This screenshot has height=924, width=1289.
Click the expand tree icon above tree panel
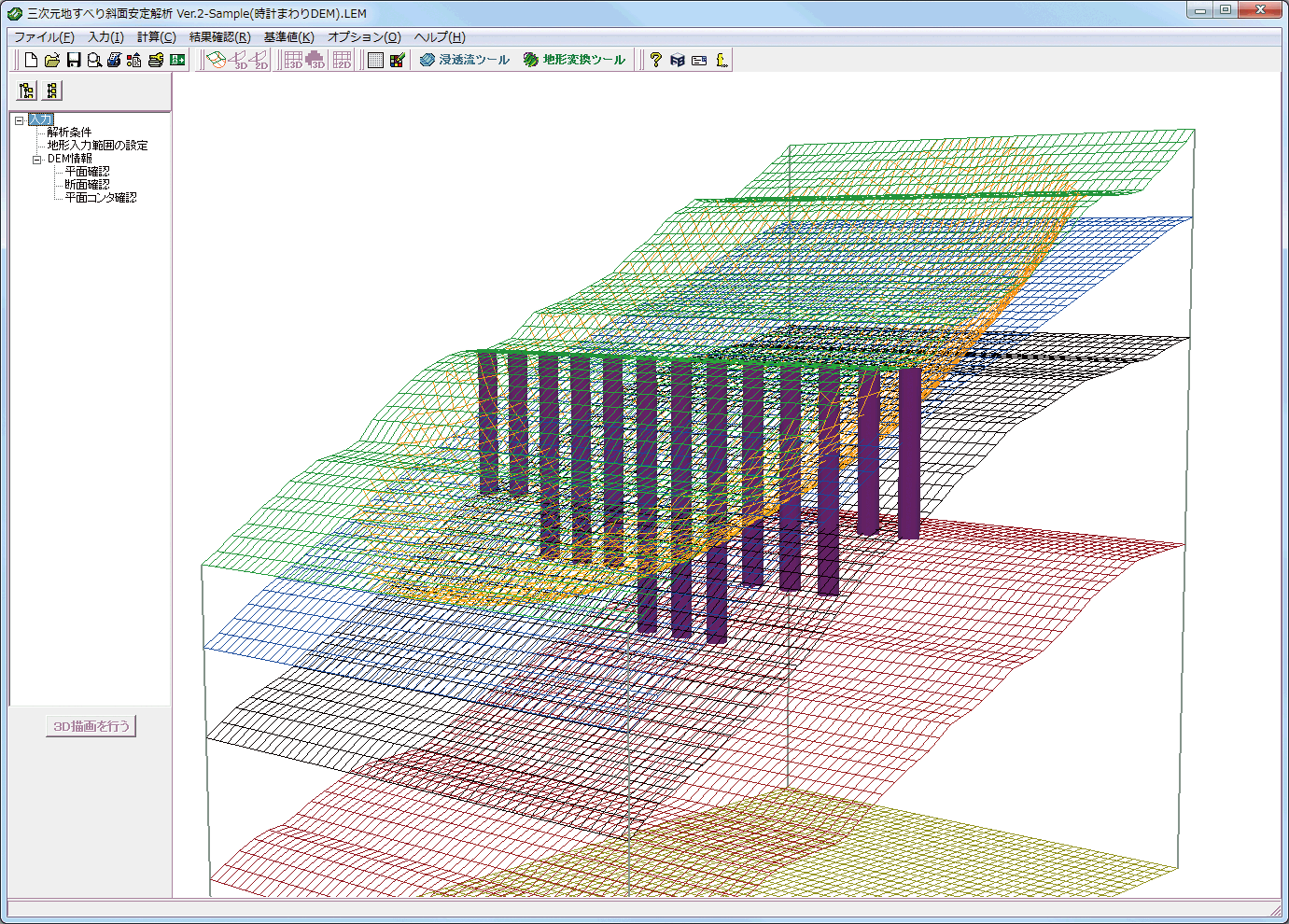(x=27, y=91)
